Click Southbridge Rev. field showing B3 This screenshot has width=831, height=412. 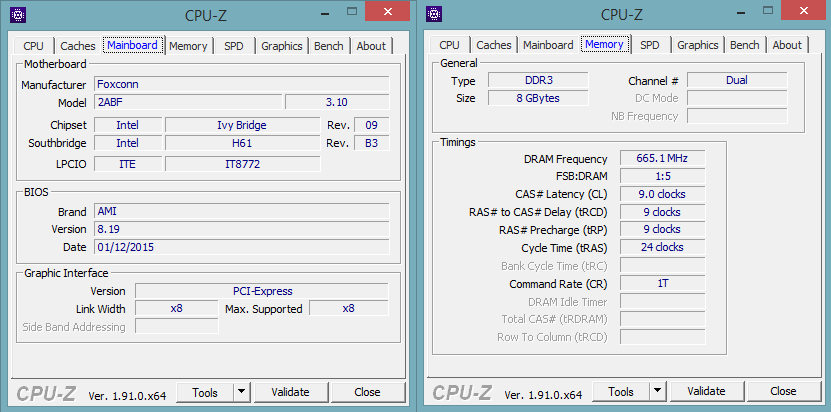372,143
